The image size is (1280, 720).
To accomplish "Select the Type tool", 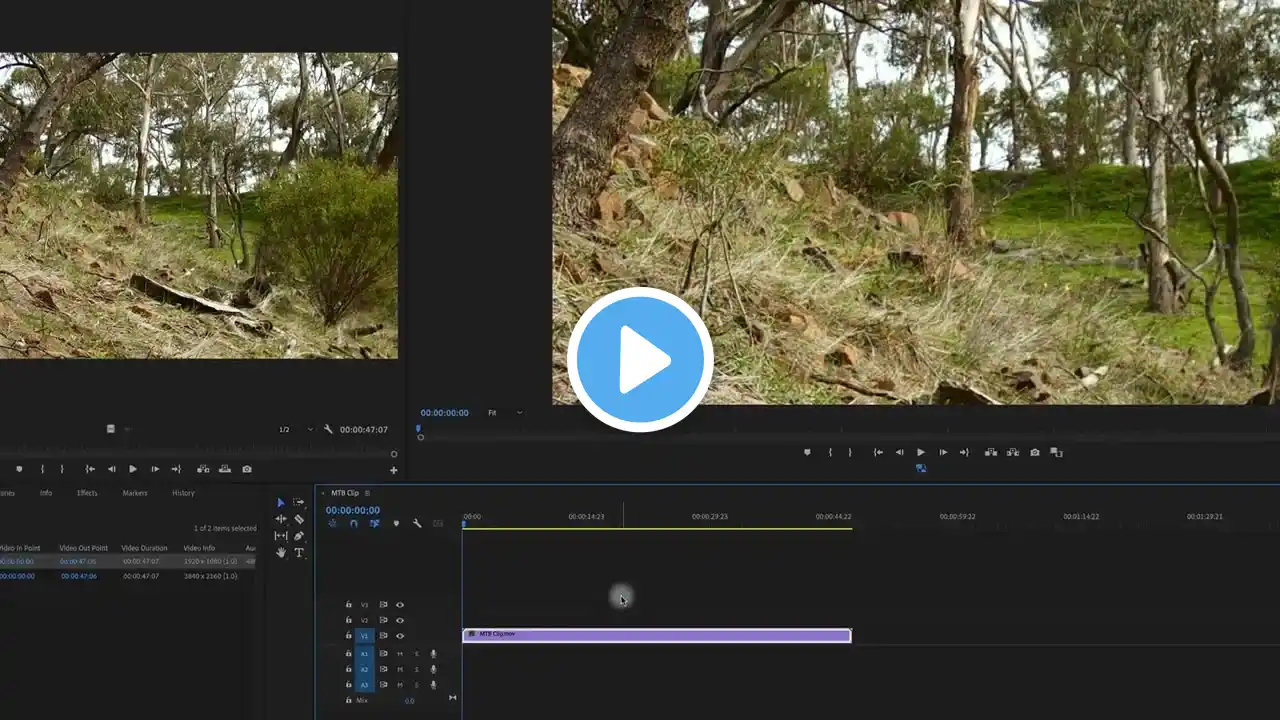I will pos(299,552).
